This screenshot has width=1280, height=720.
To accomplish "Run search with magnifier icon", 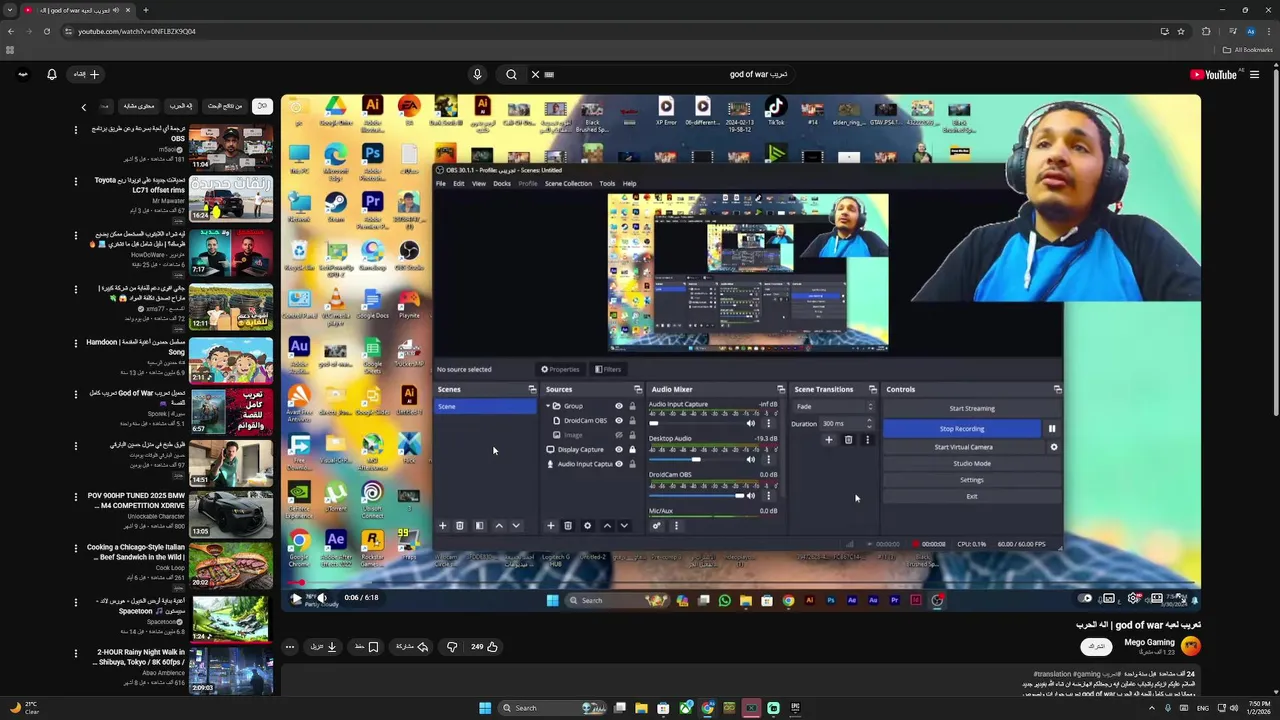I will pyautogui.click(x=511, y=74).
